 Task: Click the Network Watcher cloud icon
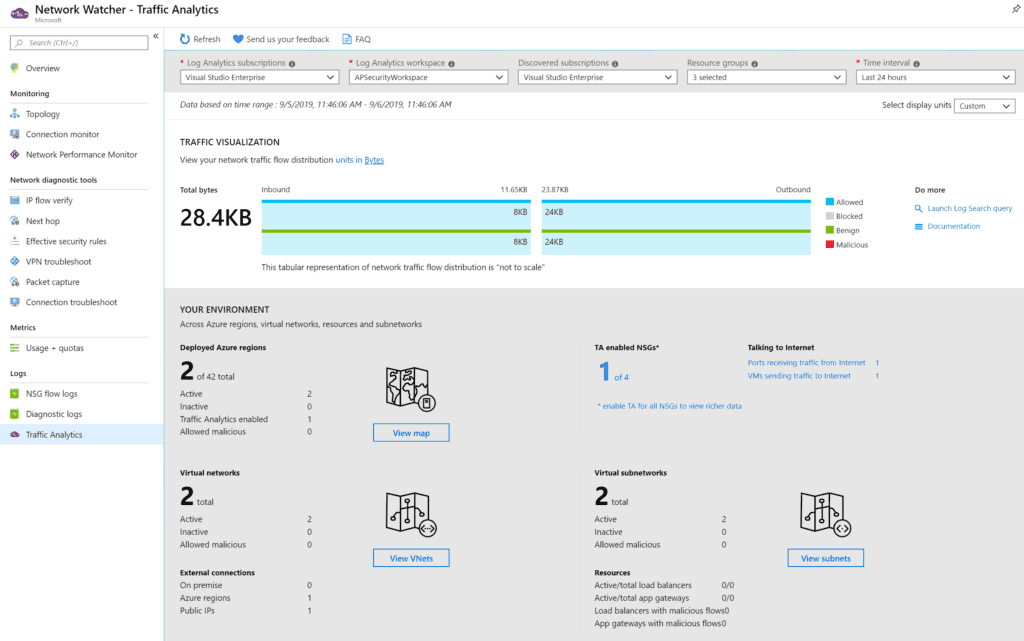[x=20, y=13]
